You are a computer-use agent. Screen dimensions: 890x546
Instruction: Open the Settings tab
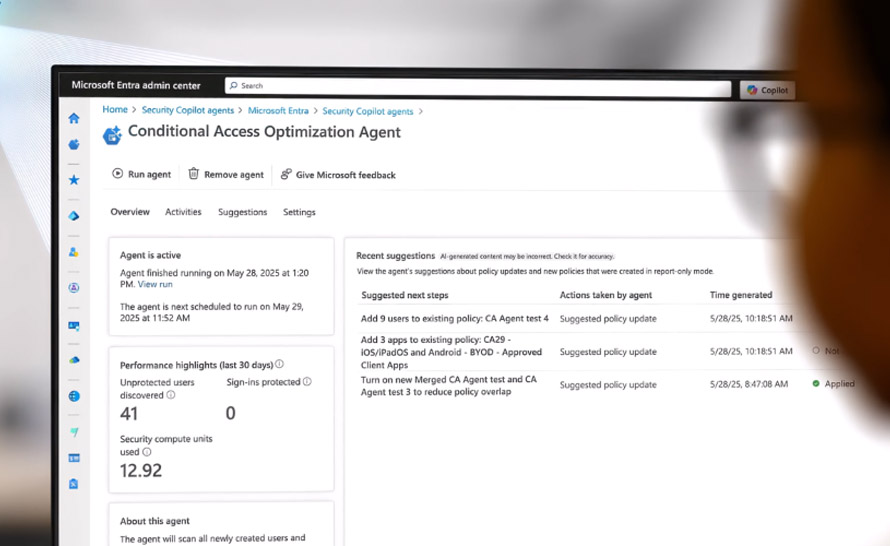coord(299,212)
